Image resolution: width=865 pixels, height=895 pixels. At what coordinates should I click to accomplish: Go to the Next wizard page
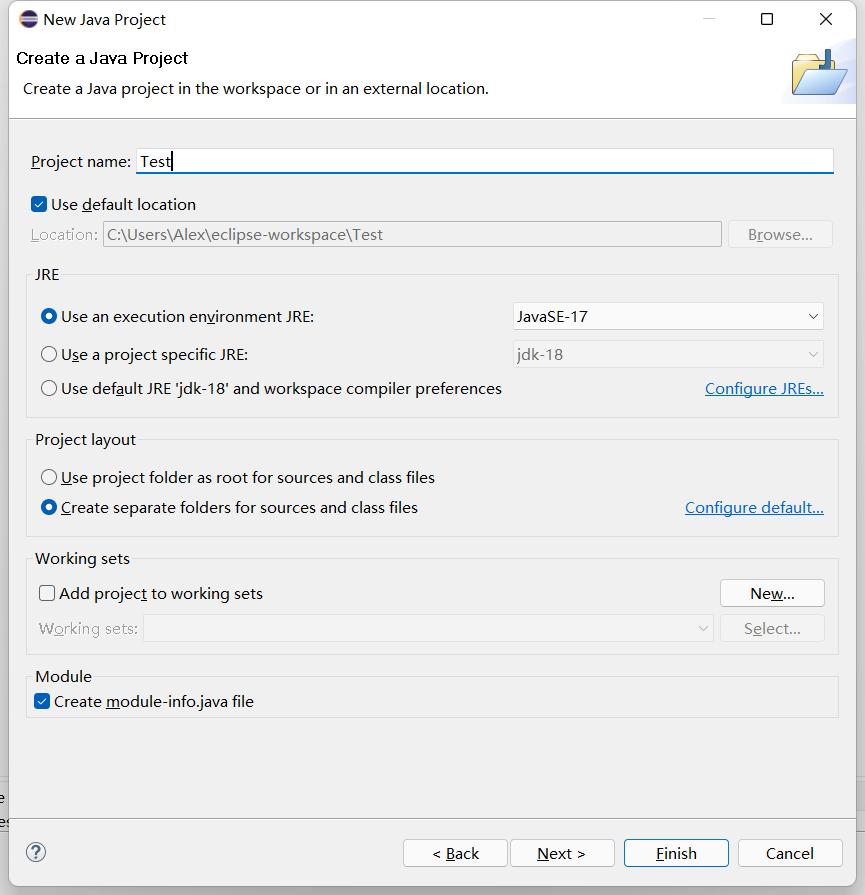tap(561, 853)
